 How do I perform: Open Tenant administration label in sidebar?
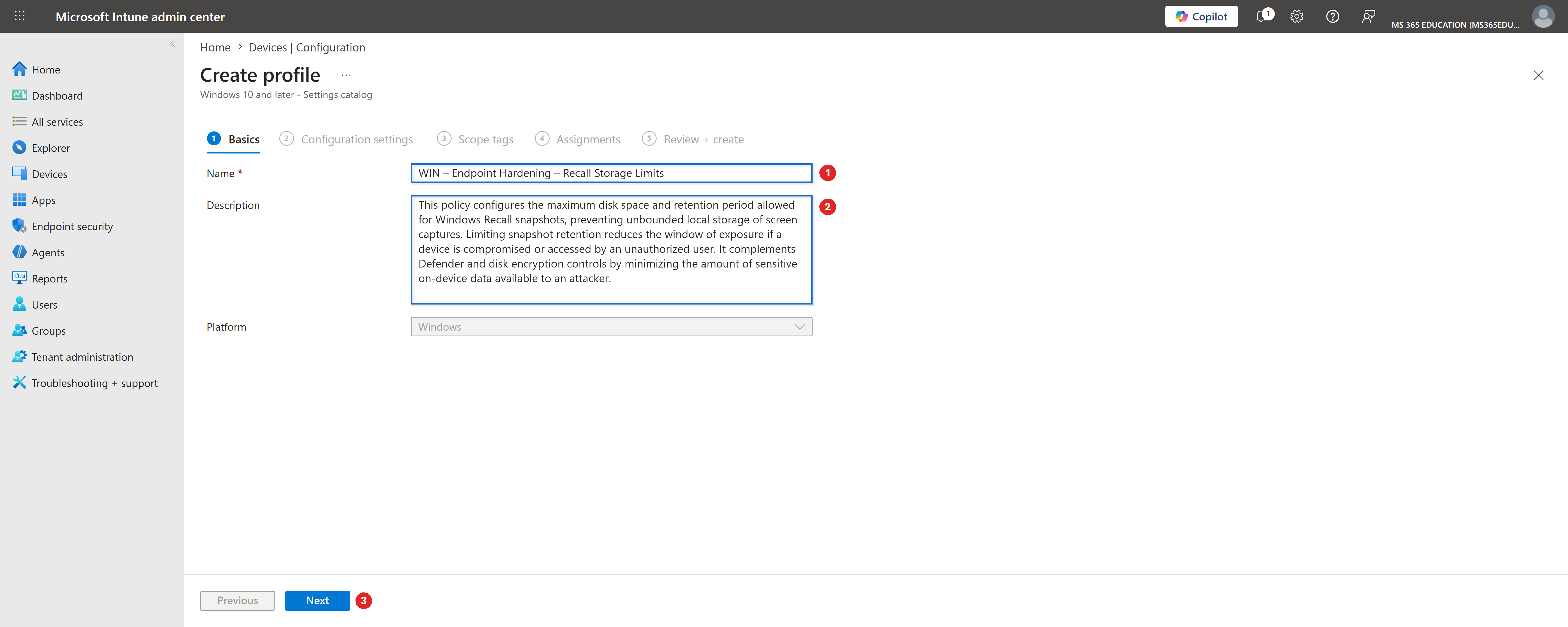tap(82, 357)
